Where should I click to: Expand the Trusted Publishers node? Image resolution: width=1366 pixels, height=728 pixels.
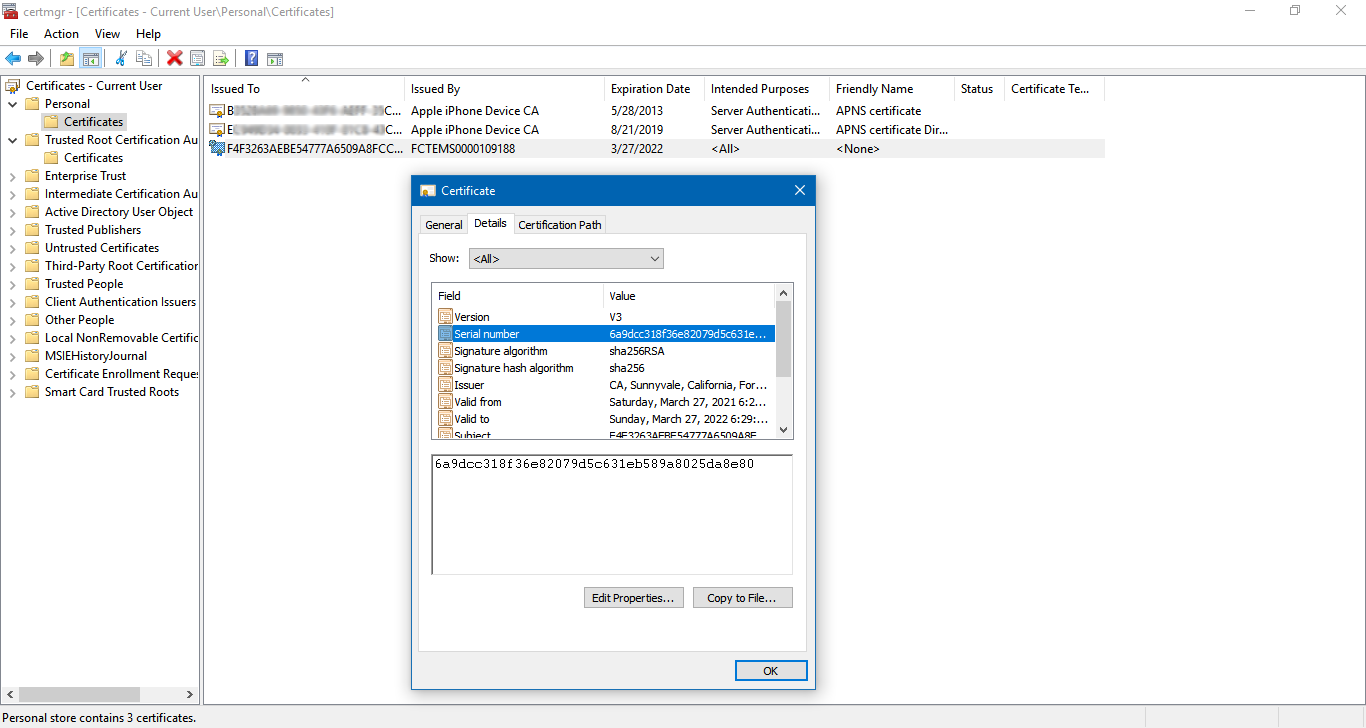[12, 230]
